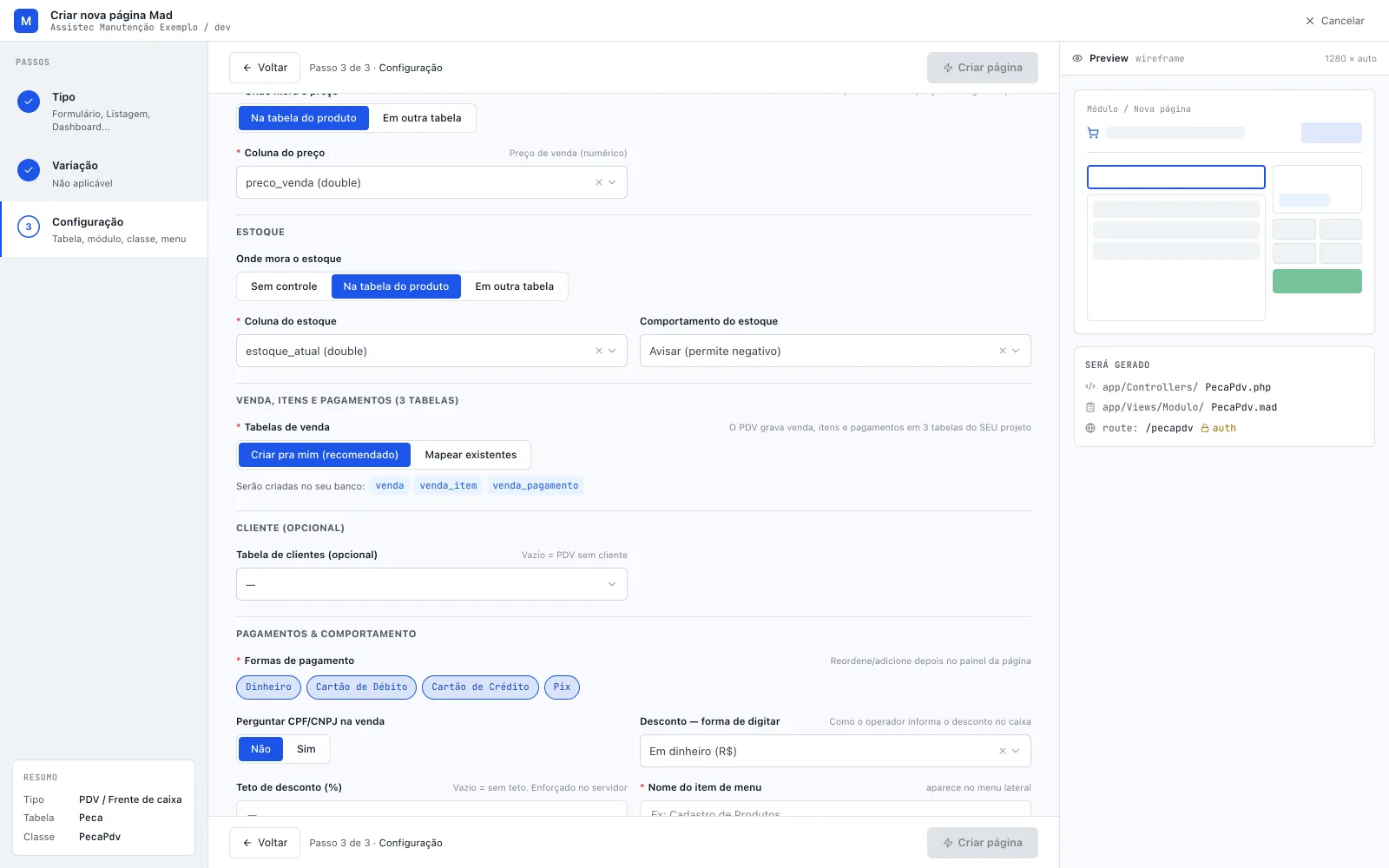The width and height of the screenshot is (1389, 868).
Task: Clear the preco_venda column selection
Action: click(x=598, y=182)
